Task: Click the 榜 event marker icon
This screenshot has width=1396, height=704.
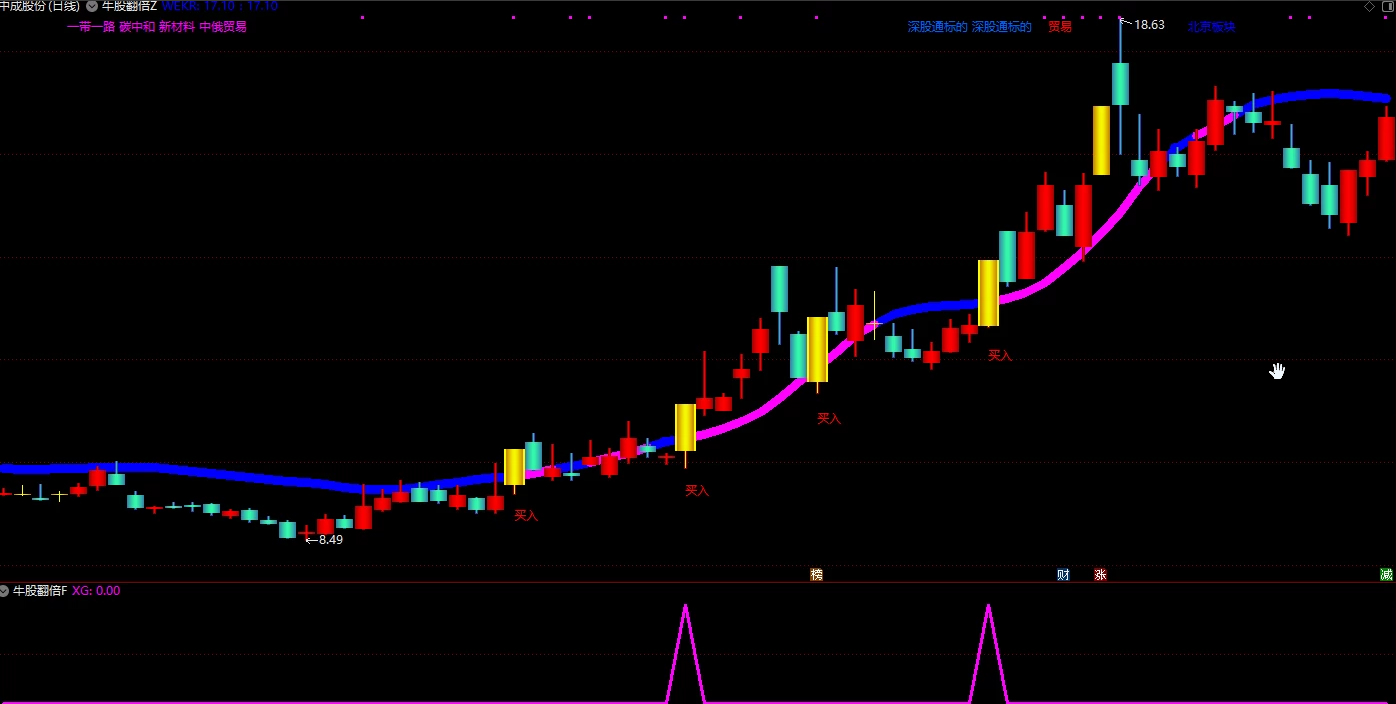Action: coord(816,575)
